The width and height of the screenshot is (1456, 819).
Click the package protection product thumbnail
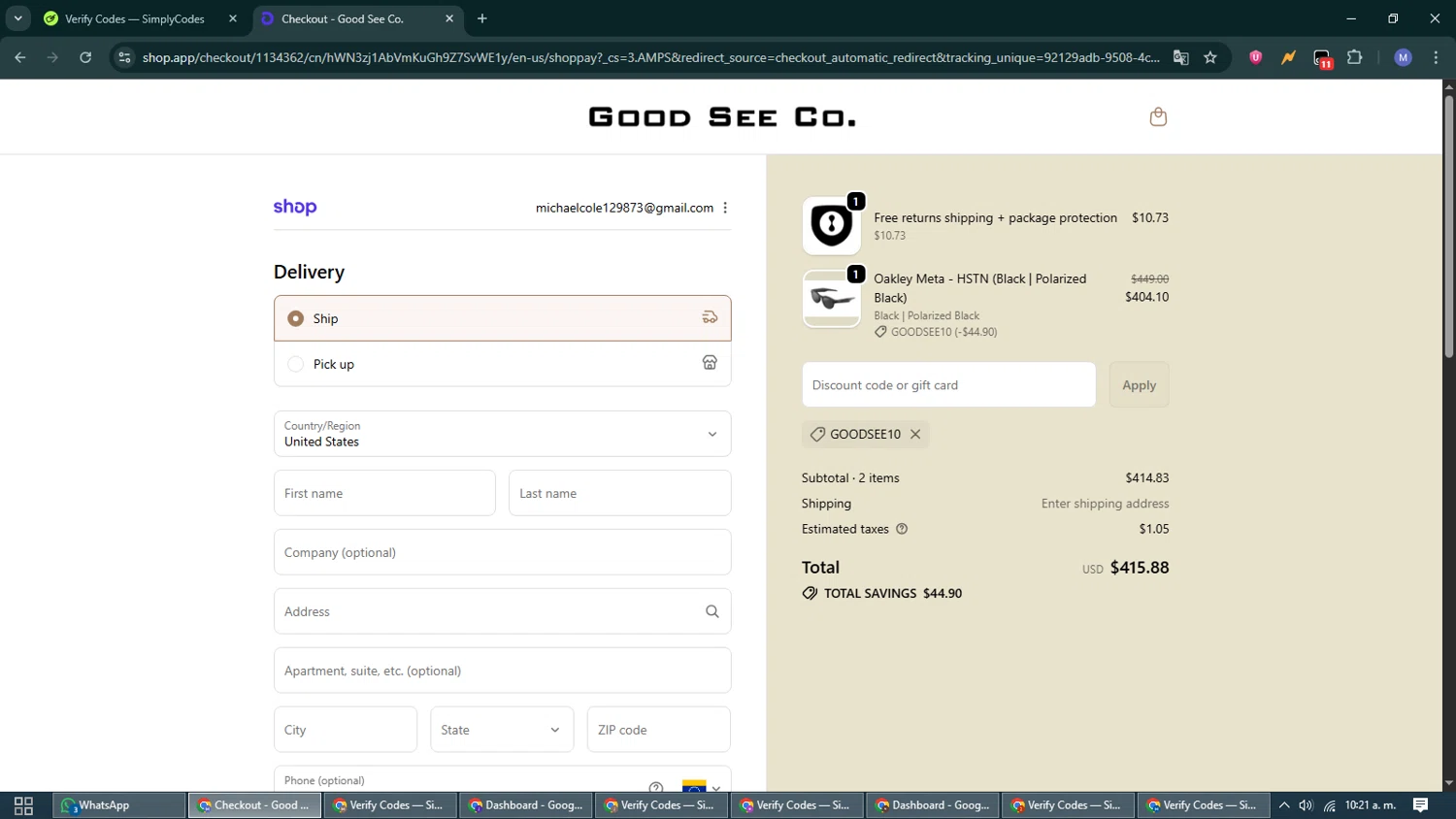click(x=831, y=226)
